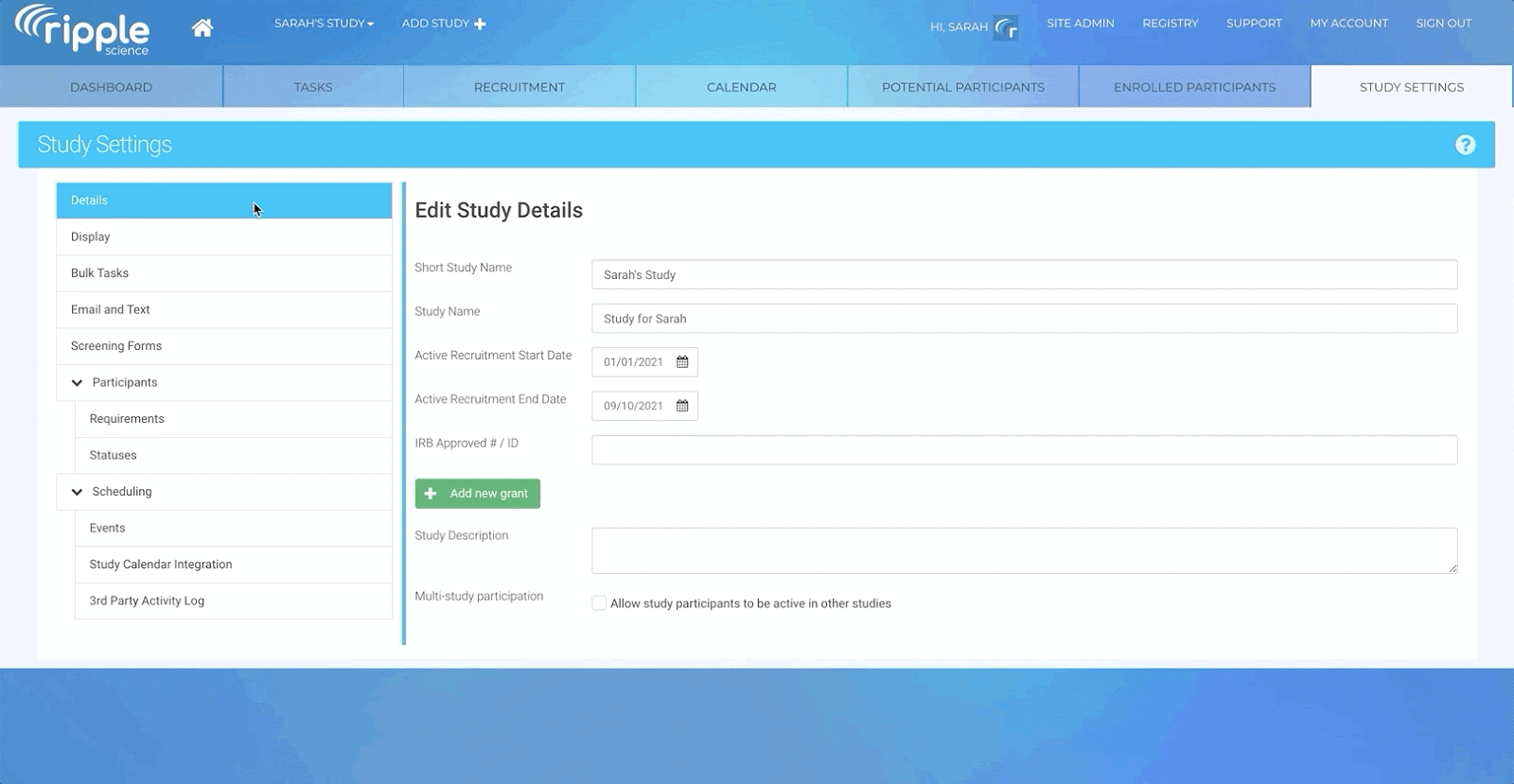This screenshot has height=784, width=1514.
Task: Open the Site Admin link
Action: point(1080,24)
